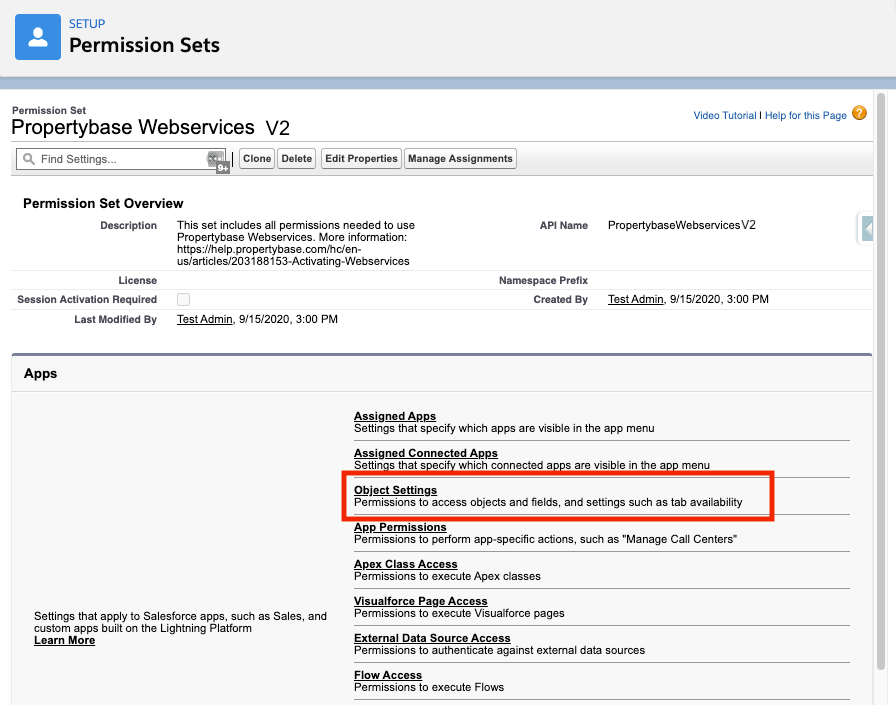Open the help question mark icon
The image size is (896, 705).
(x=859, y=114)
